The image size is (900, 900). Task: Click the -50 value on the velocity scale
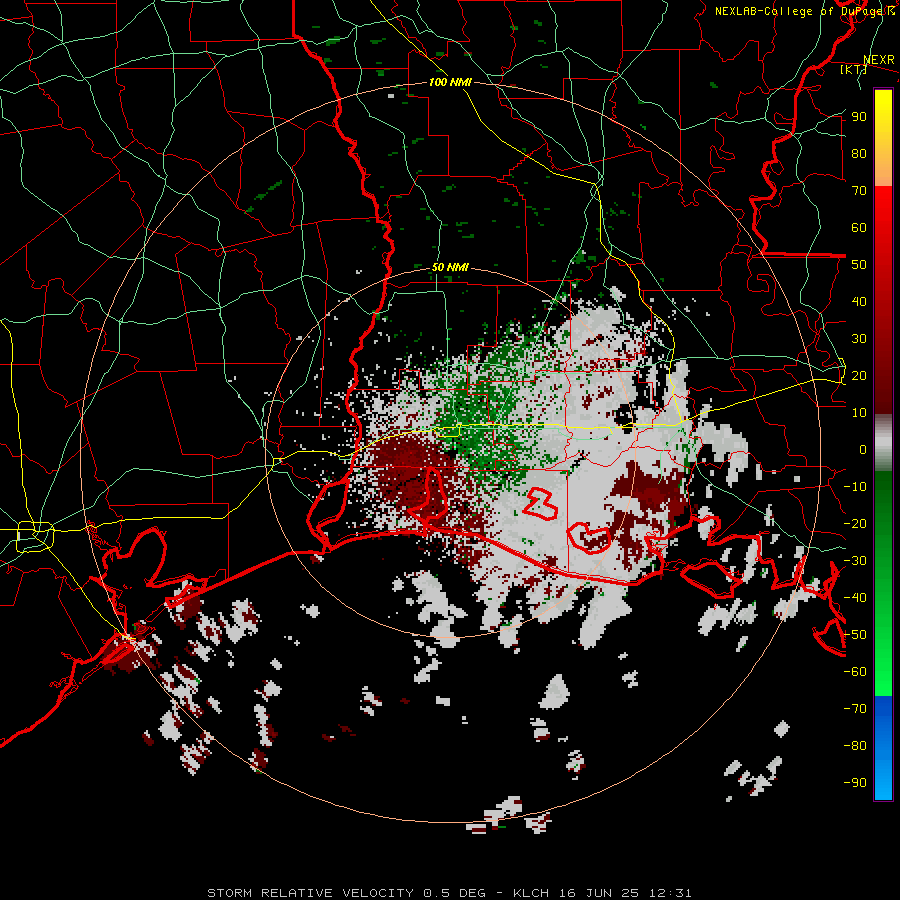pos(855,634)
